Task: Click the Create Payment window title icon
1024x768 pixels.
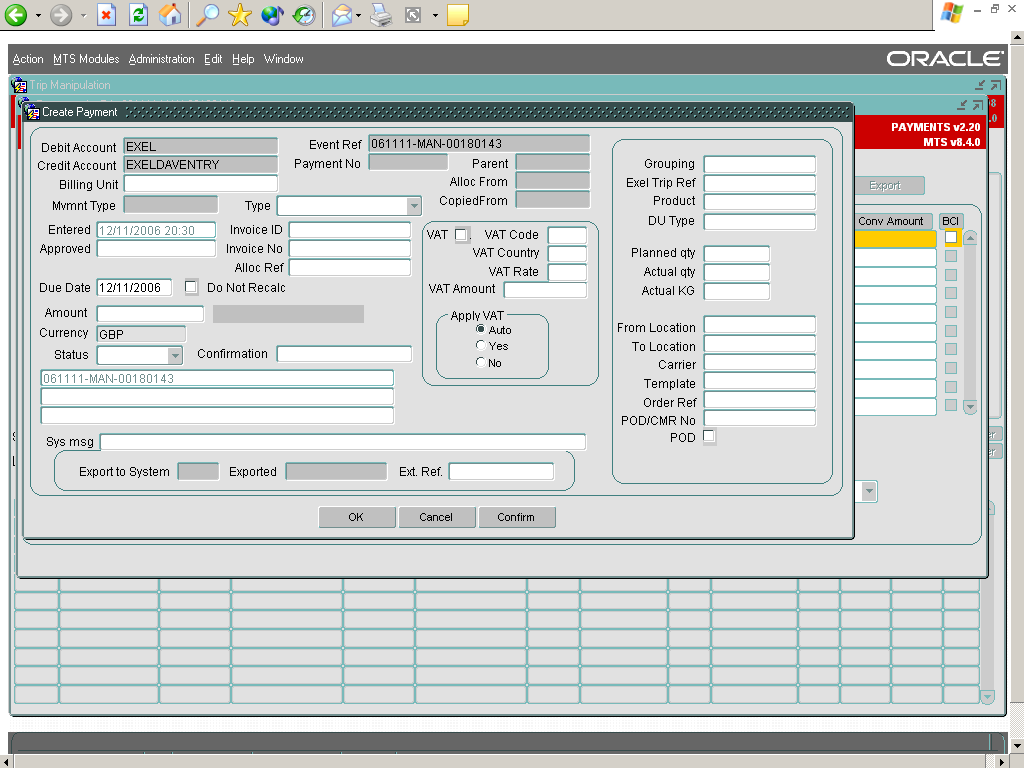Action: click(x=31, y=112)
